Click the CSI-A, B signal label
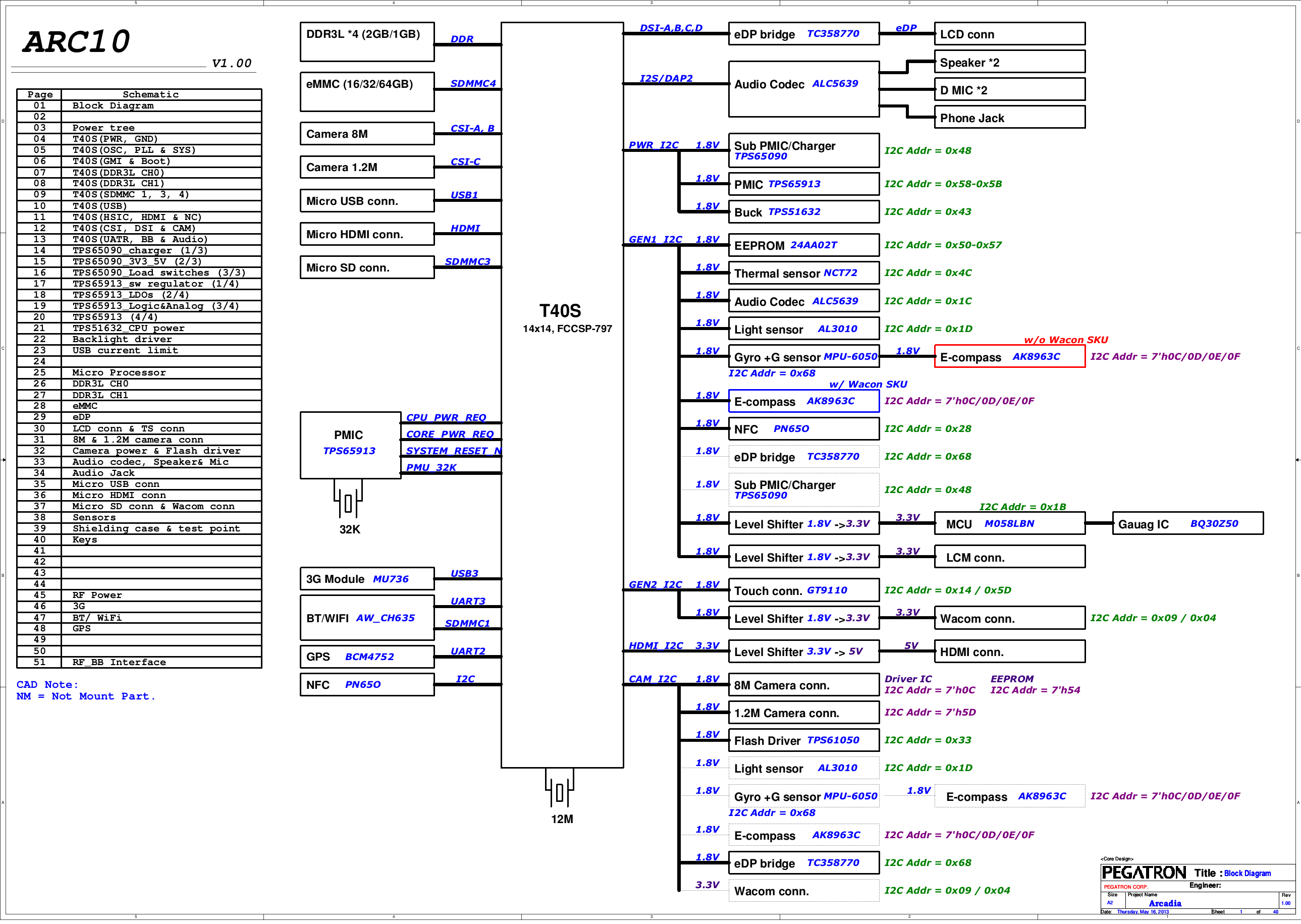The image size is (1301, 924). coord(472,129)
